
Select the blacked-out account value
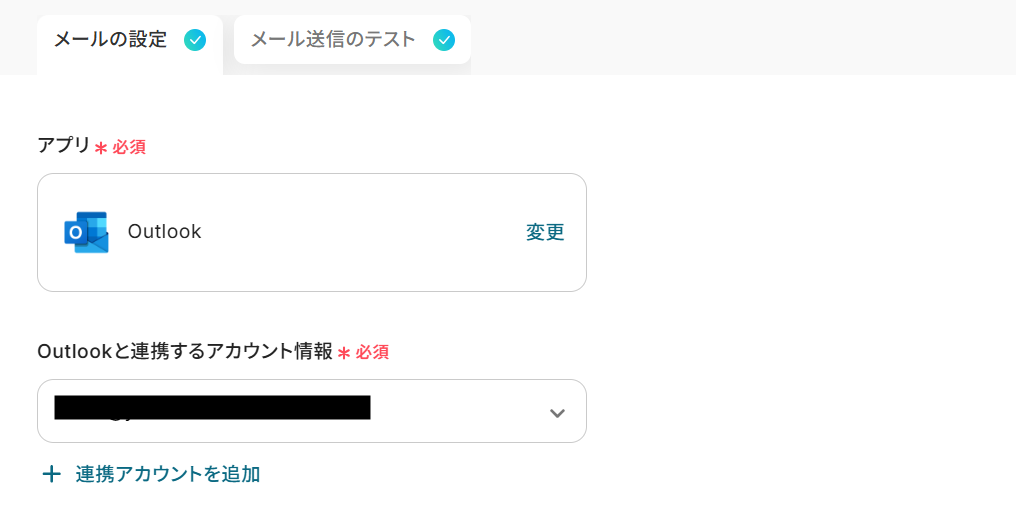pyautogui.click(x=212, y=408)
